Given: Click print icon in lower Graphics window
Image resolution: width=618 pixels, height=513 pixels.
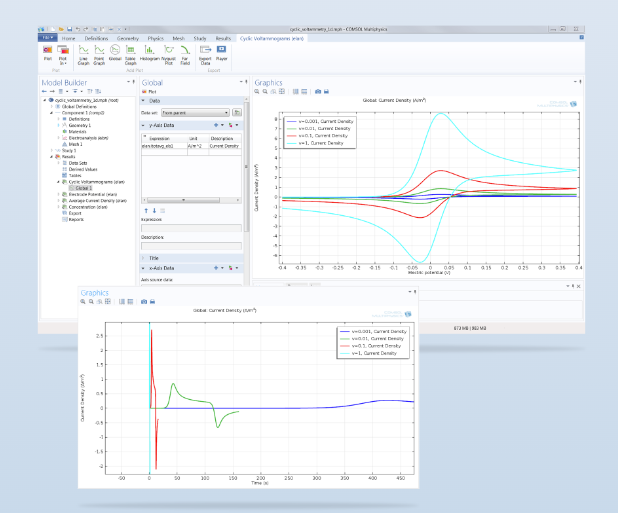Looking at the screenshot, I should pos(153,301).
